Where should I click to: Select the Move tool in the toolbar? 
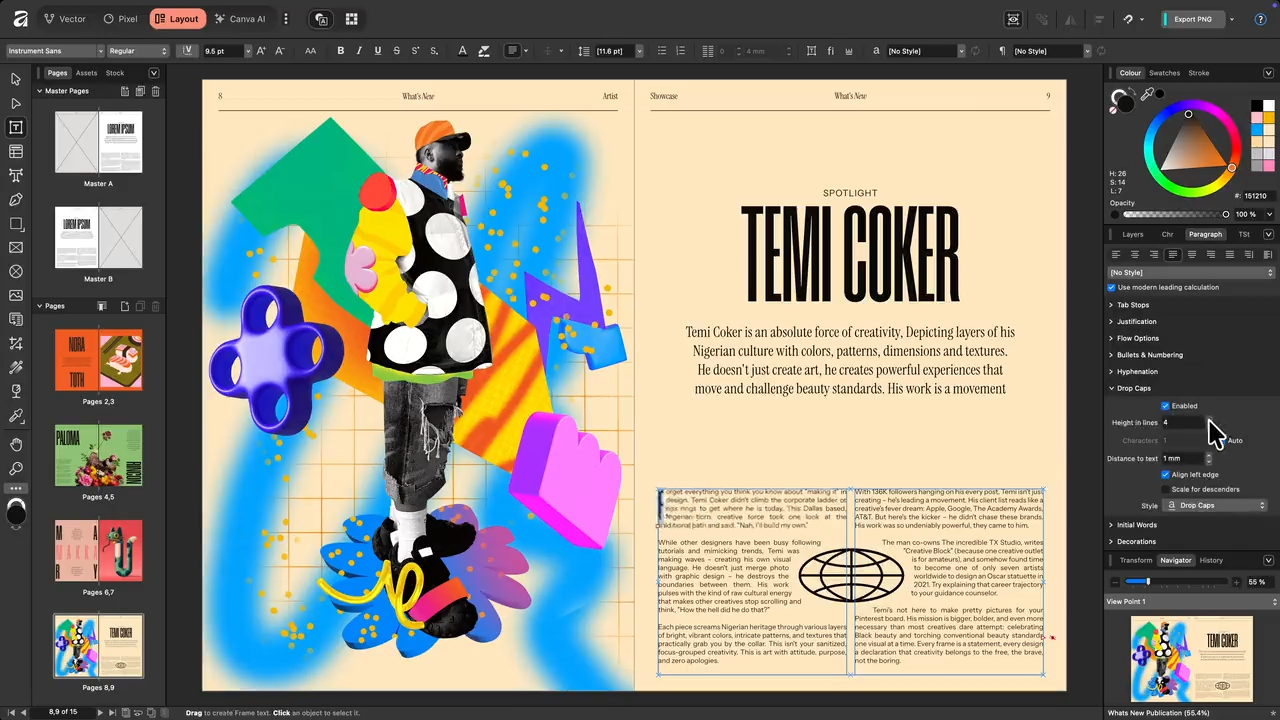coord(15,79)
